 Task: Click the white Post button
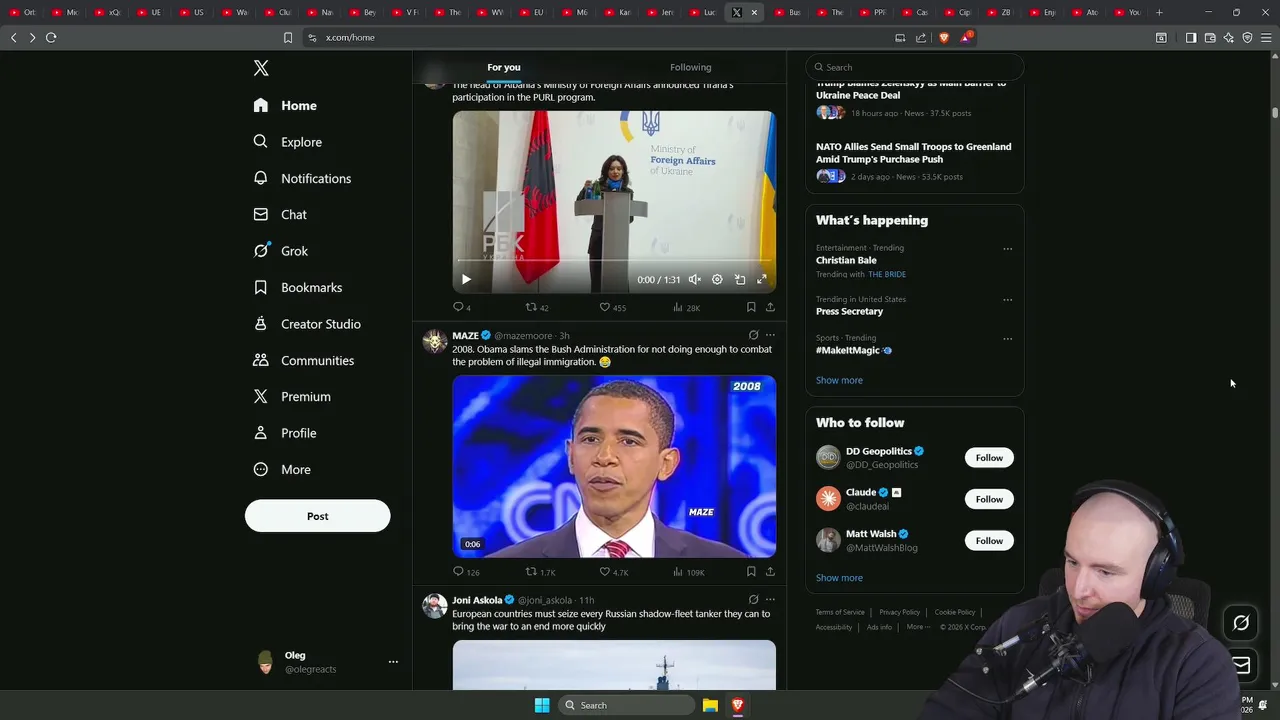click(317, 516)
